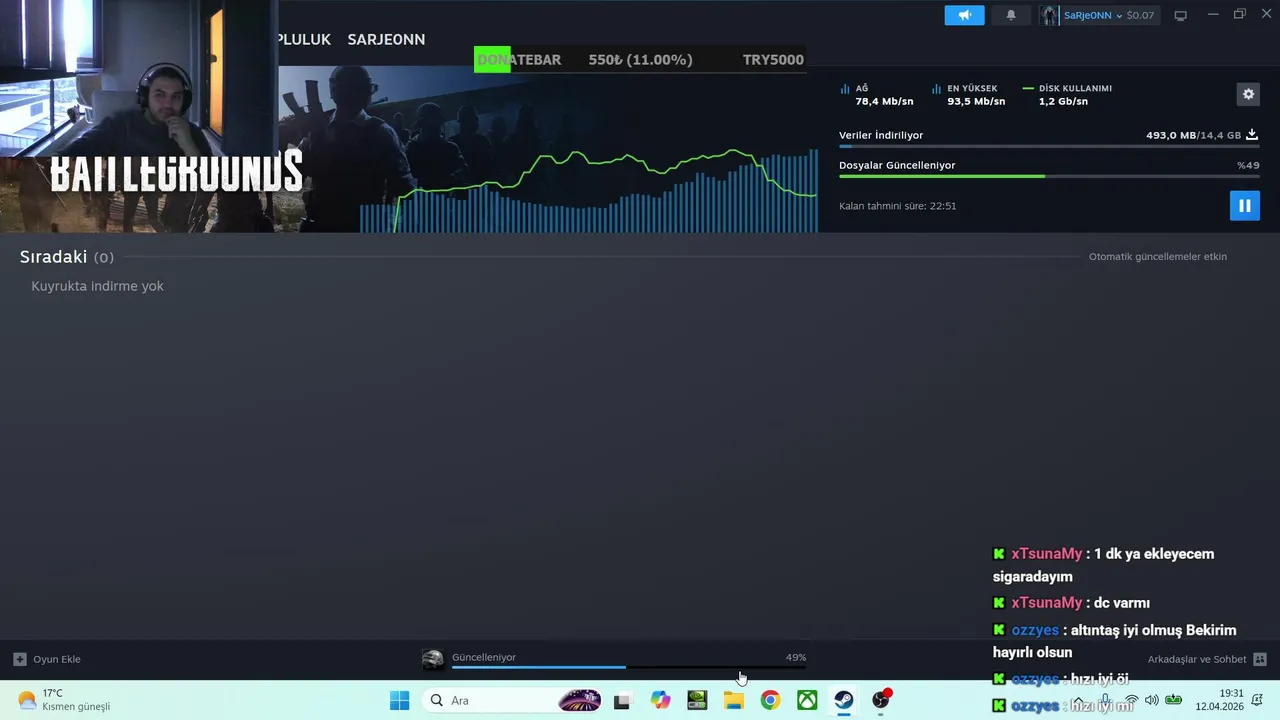This screenshot has height=720, width=1280.
Task: Open the Wi-Fi network tray icon
Action: [1131, 700]
